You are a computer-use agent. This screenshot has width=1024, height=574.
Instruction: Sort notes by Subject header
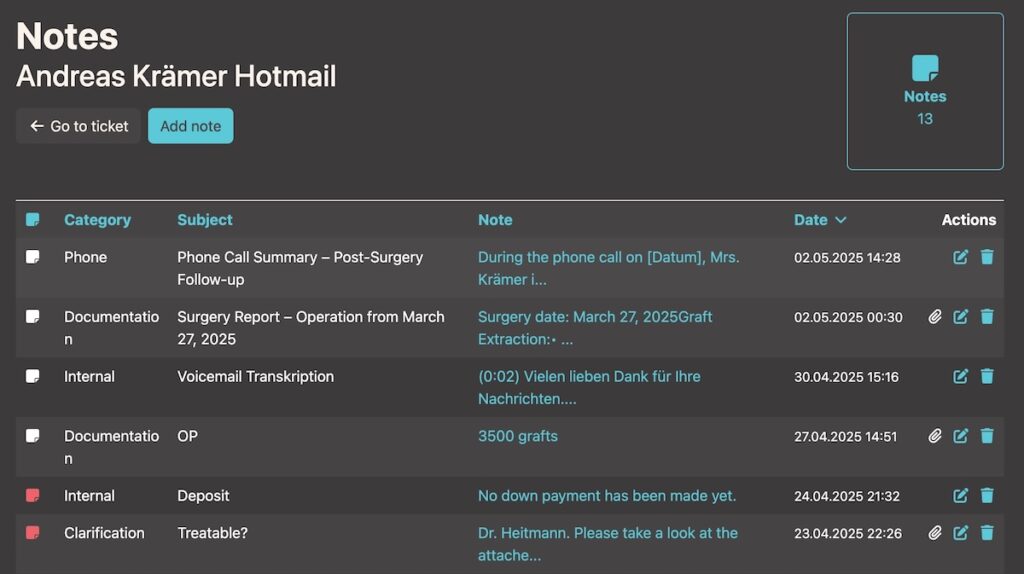(205, 220)
